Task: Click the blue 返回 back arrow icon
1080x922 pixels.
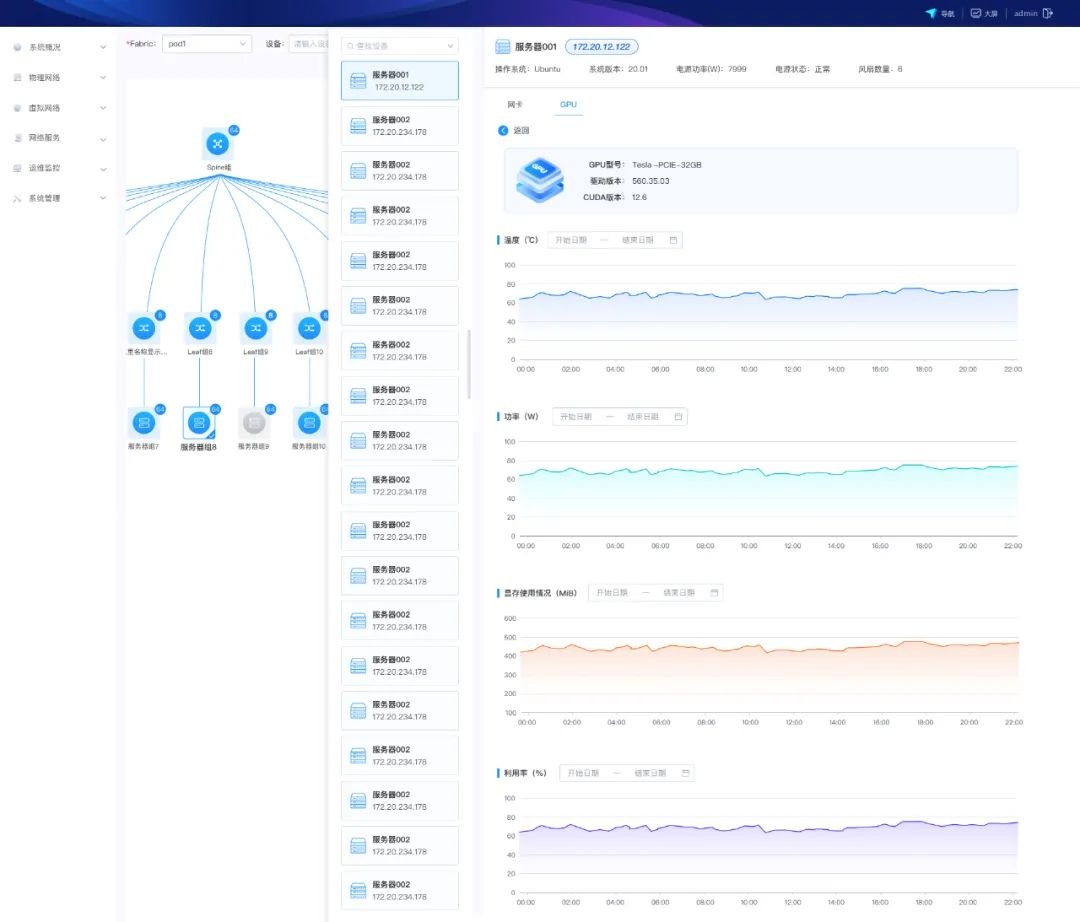Action: (503, 131)
